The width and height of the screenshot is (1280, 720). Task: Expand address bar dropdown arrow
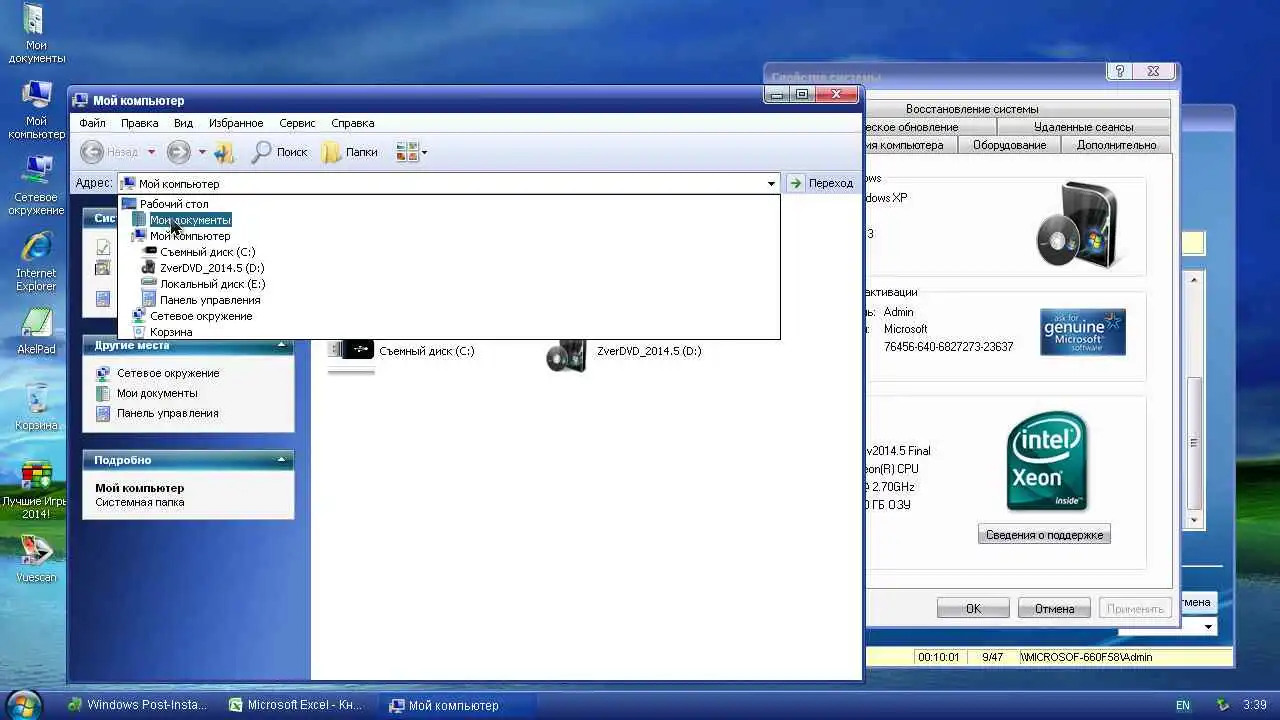pyautogui.click(x=771, y=183)
